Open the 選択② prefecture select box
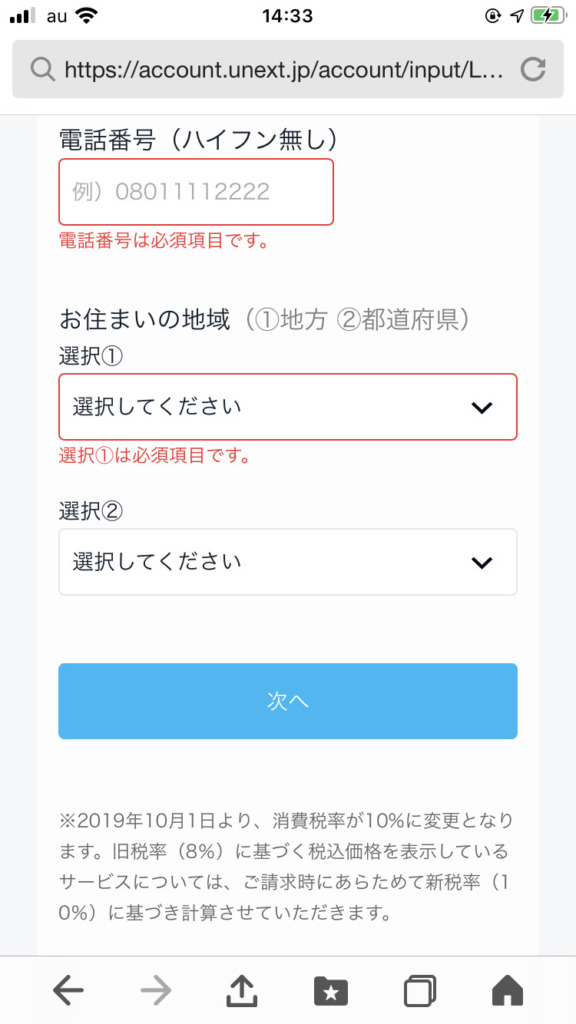The width and height of the screenshot is (576, 1024). click(288, 562)
